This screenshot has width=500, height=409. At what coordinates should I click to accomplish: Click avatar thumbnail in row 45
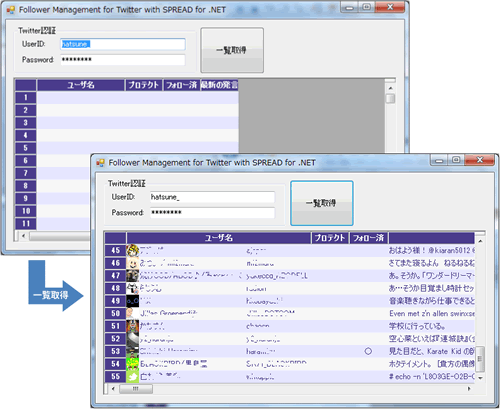(133, 250)
